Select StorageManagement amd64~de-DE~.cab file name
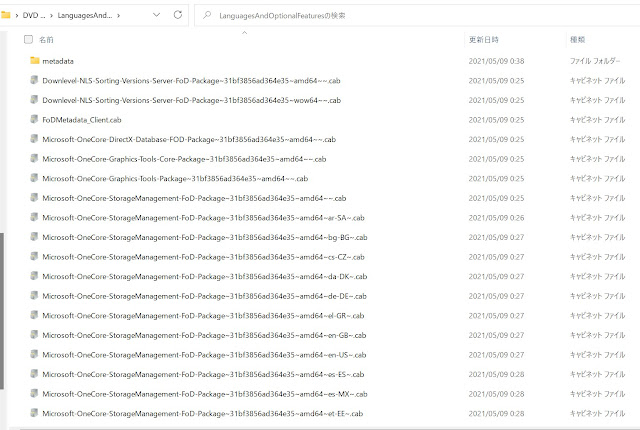This screenshot has height=430, width=640. pyautogui.click(x=204, y=296)
